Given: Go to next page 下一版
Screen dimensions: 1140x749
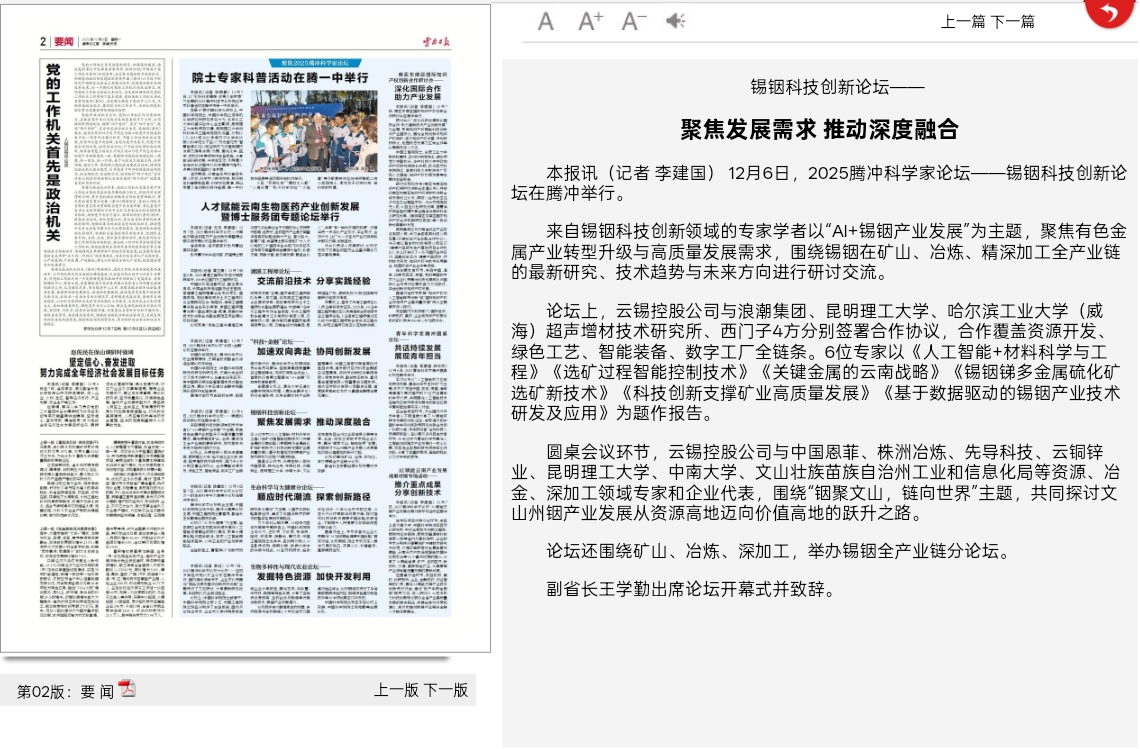Looking at the screenshot, I should [445, 690].
